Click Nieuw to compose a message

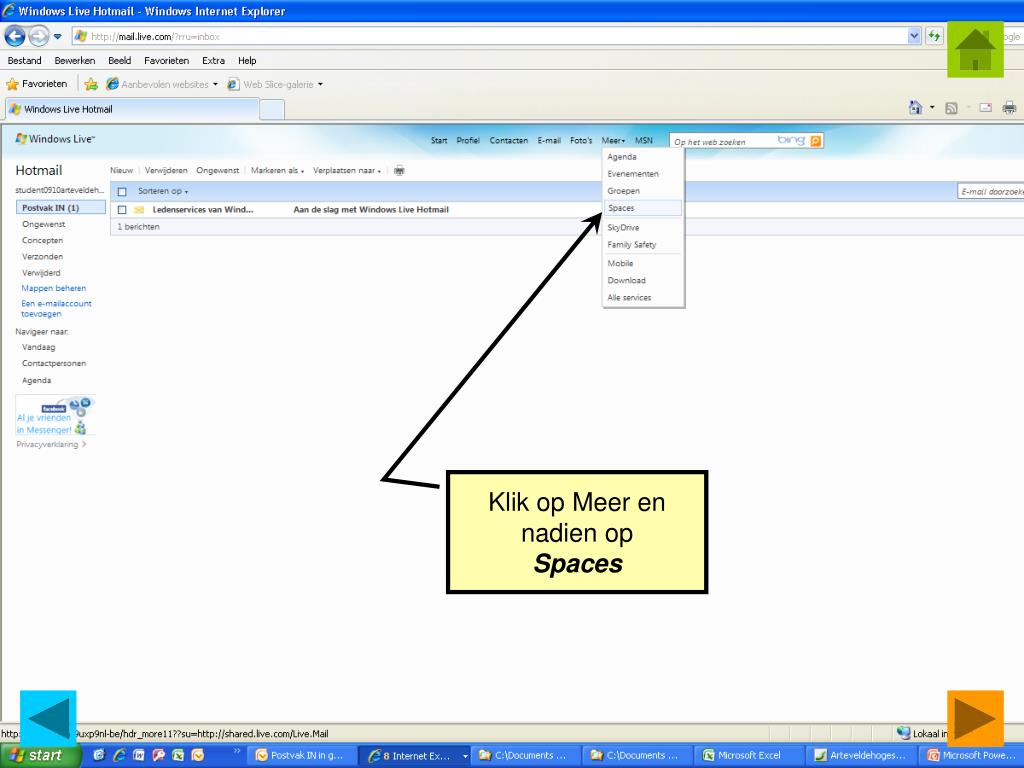pos(121,170)
